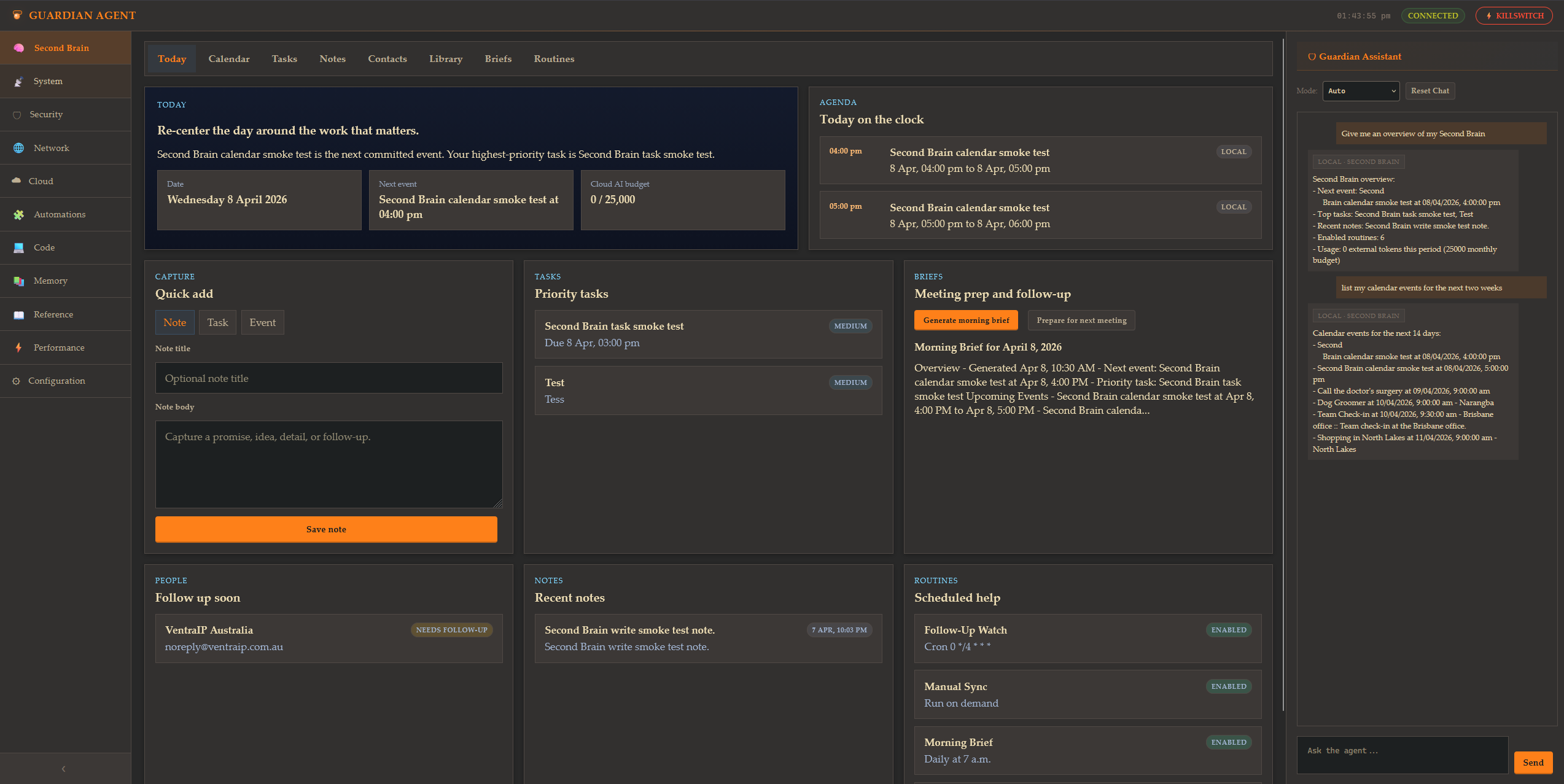The height and width of the screenshot is (784, 1564).
Task: Open the VentraIP Australia contact card
Action: coord(329,638)
